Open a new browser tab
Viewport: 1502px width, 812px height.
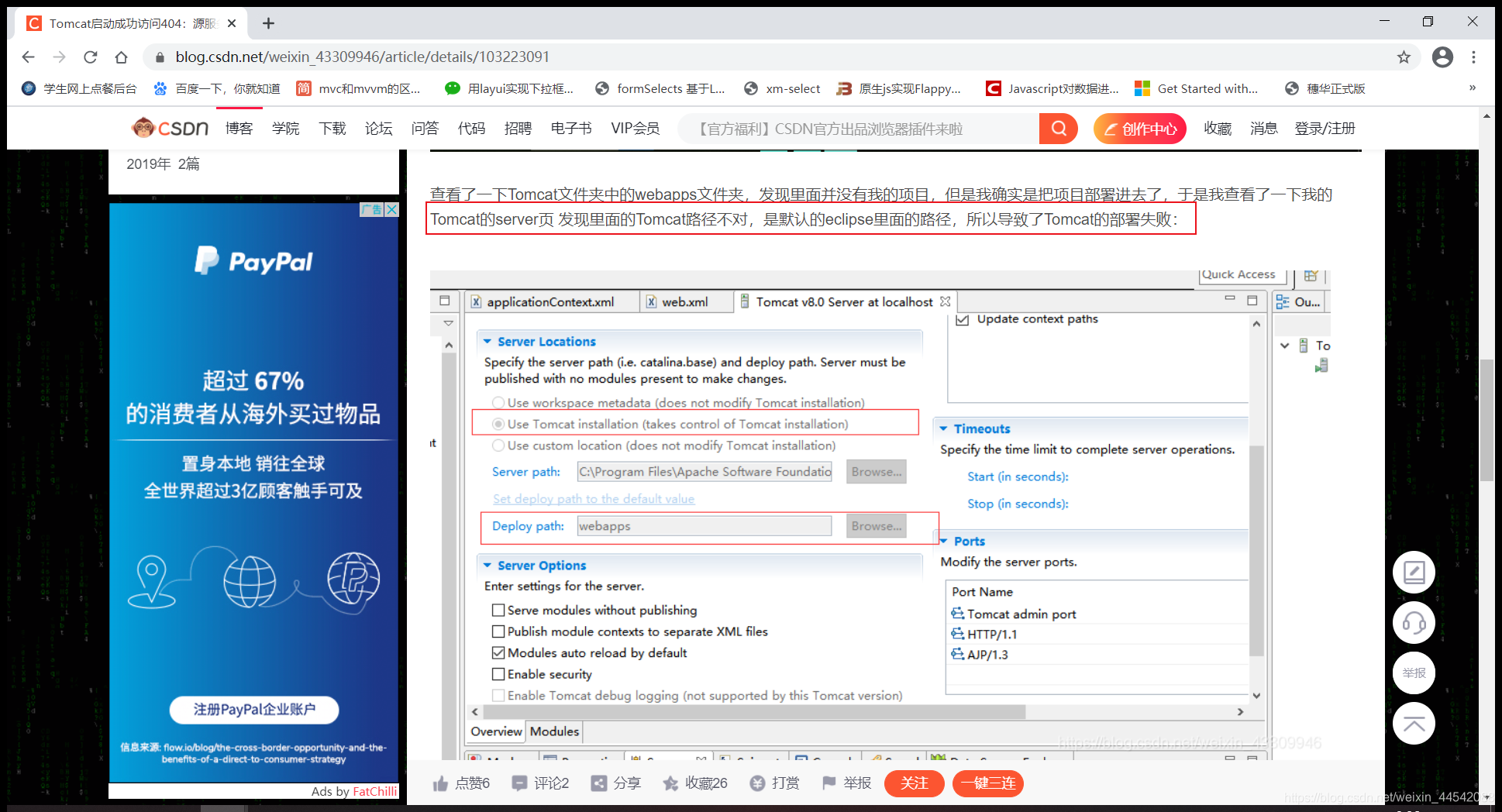(x=268, y=23)
